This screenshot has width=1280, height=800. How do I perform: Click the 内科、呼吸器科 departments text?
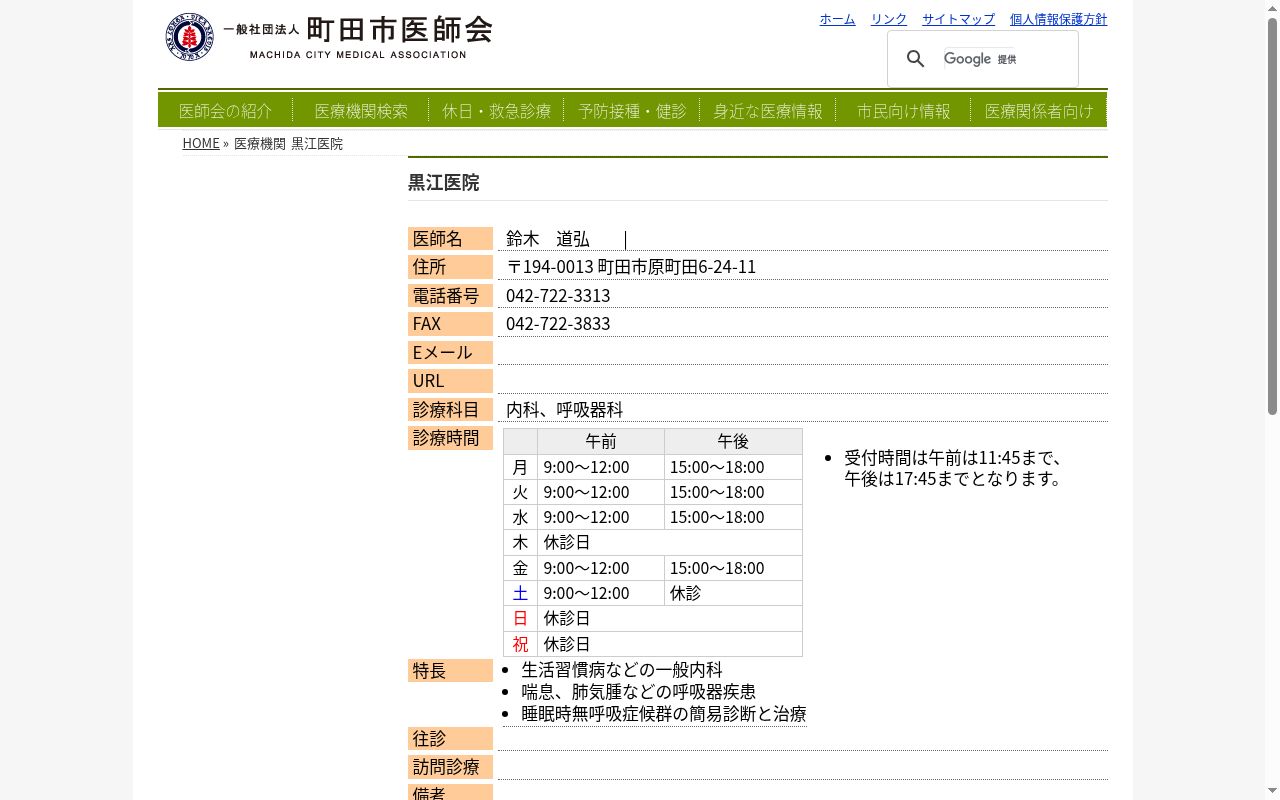pyautogui.click(x=564, y=409)
